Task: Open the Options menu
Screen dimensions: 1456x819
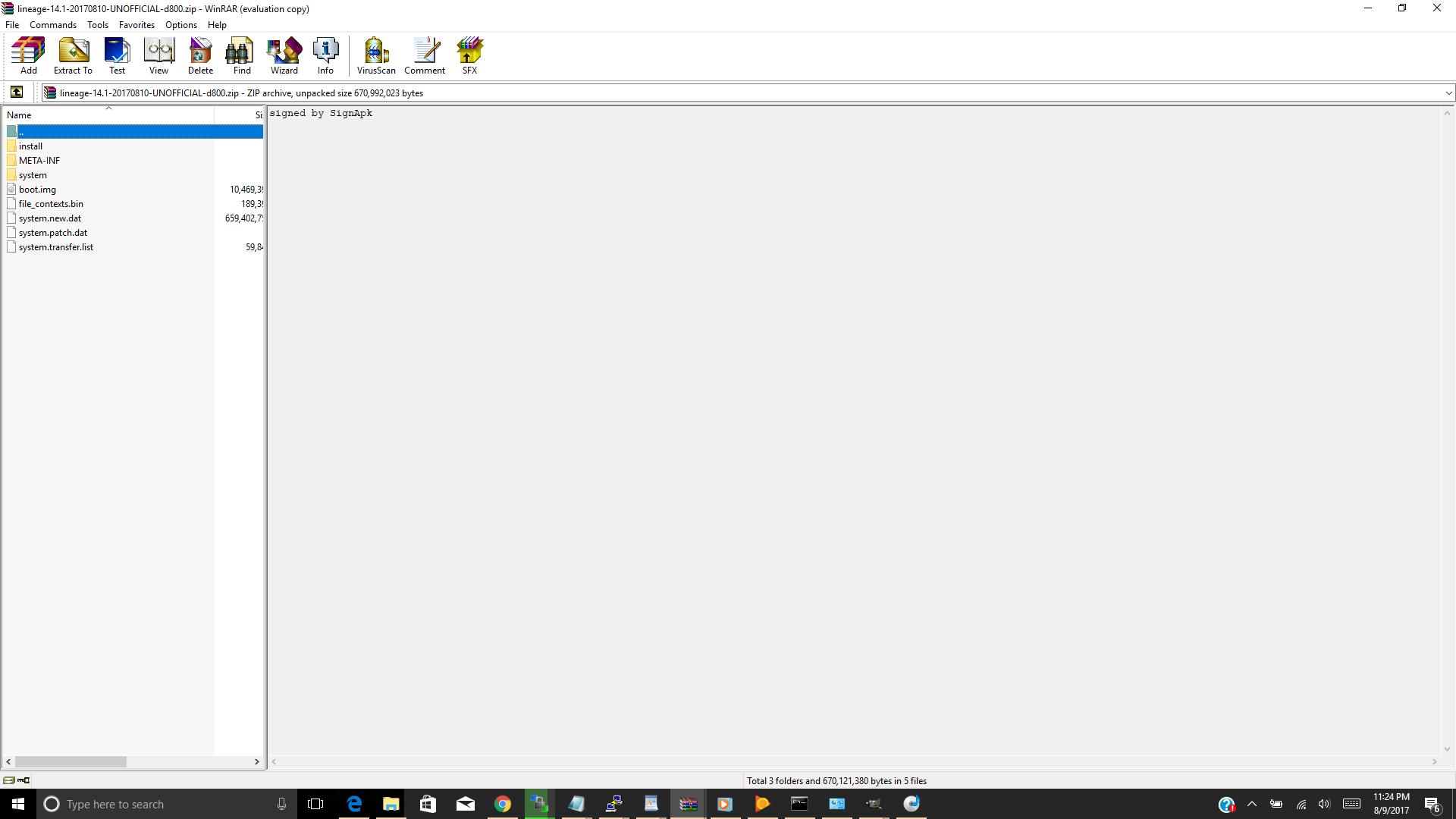Action: [181, 25]
